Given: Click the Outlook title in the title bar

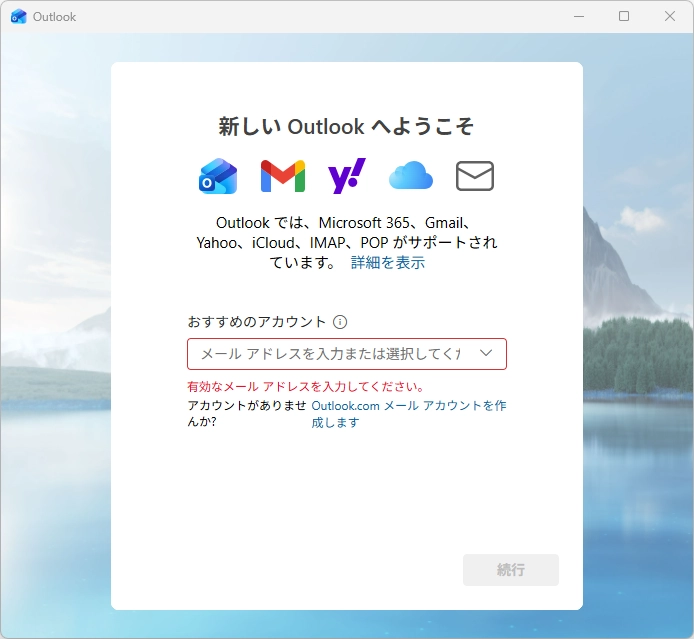Looking at the screenshot, I should click(54, 17).
